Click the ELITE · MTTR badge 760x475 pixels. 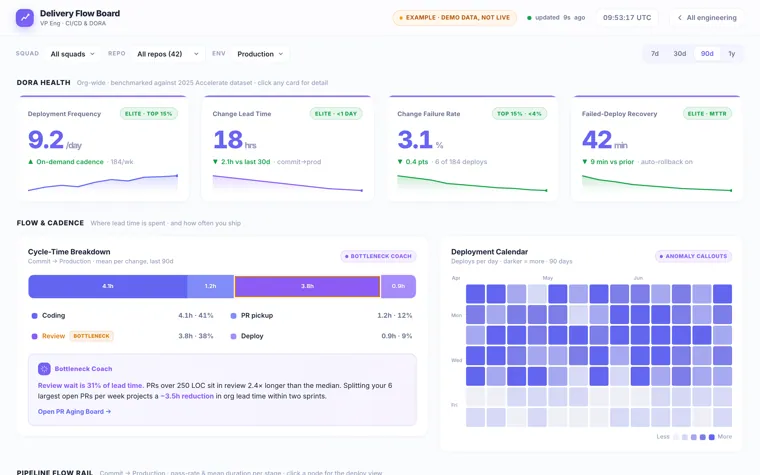[707, 114]
